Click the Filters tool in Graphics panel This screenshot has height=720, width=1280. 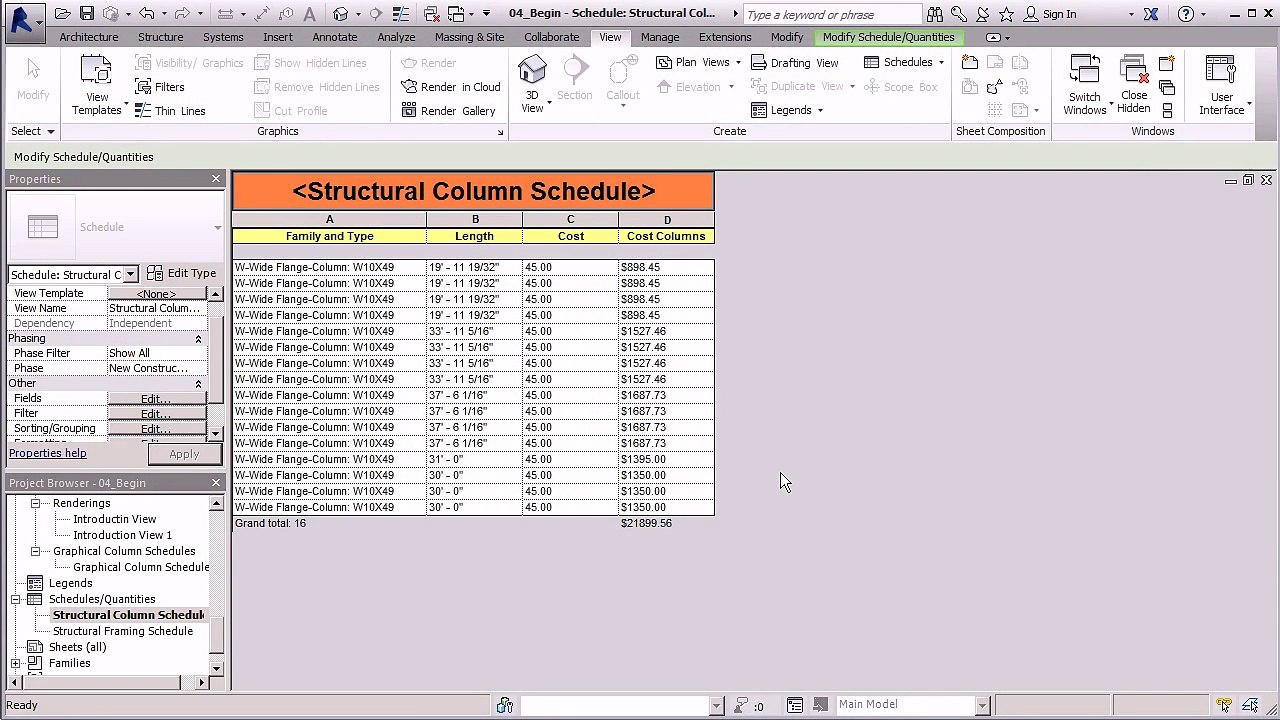tap(159, 87)
